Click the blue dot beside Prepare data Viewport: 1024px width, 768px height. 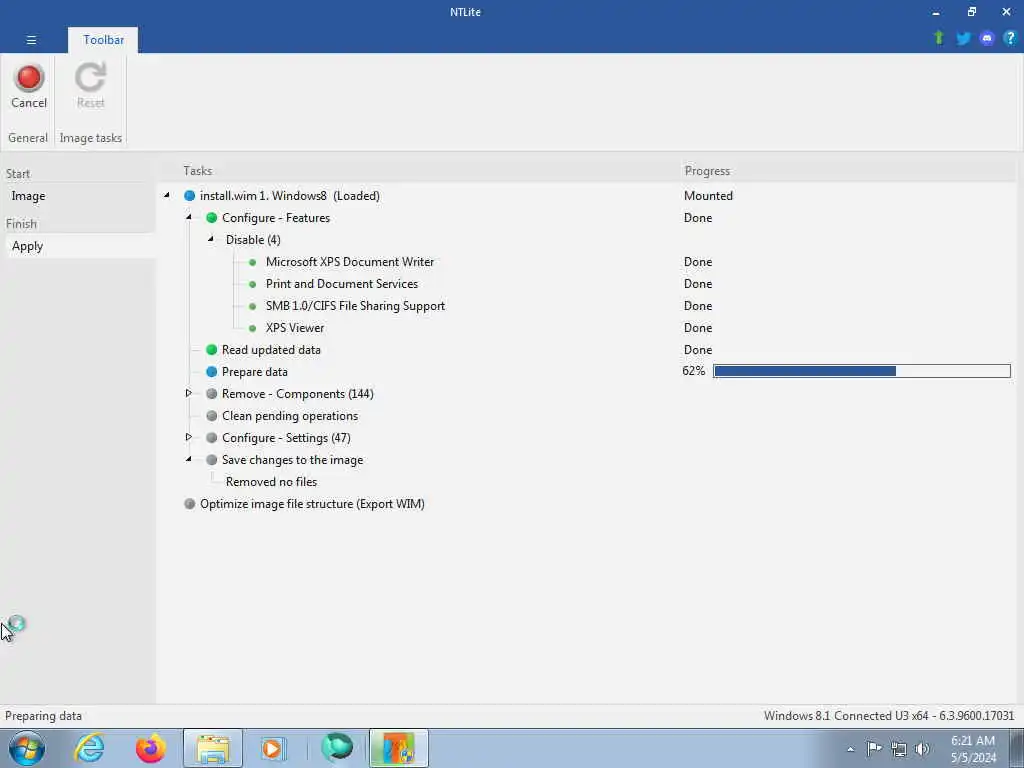coord(212,372)
